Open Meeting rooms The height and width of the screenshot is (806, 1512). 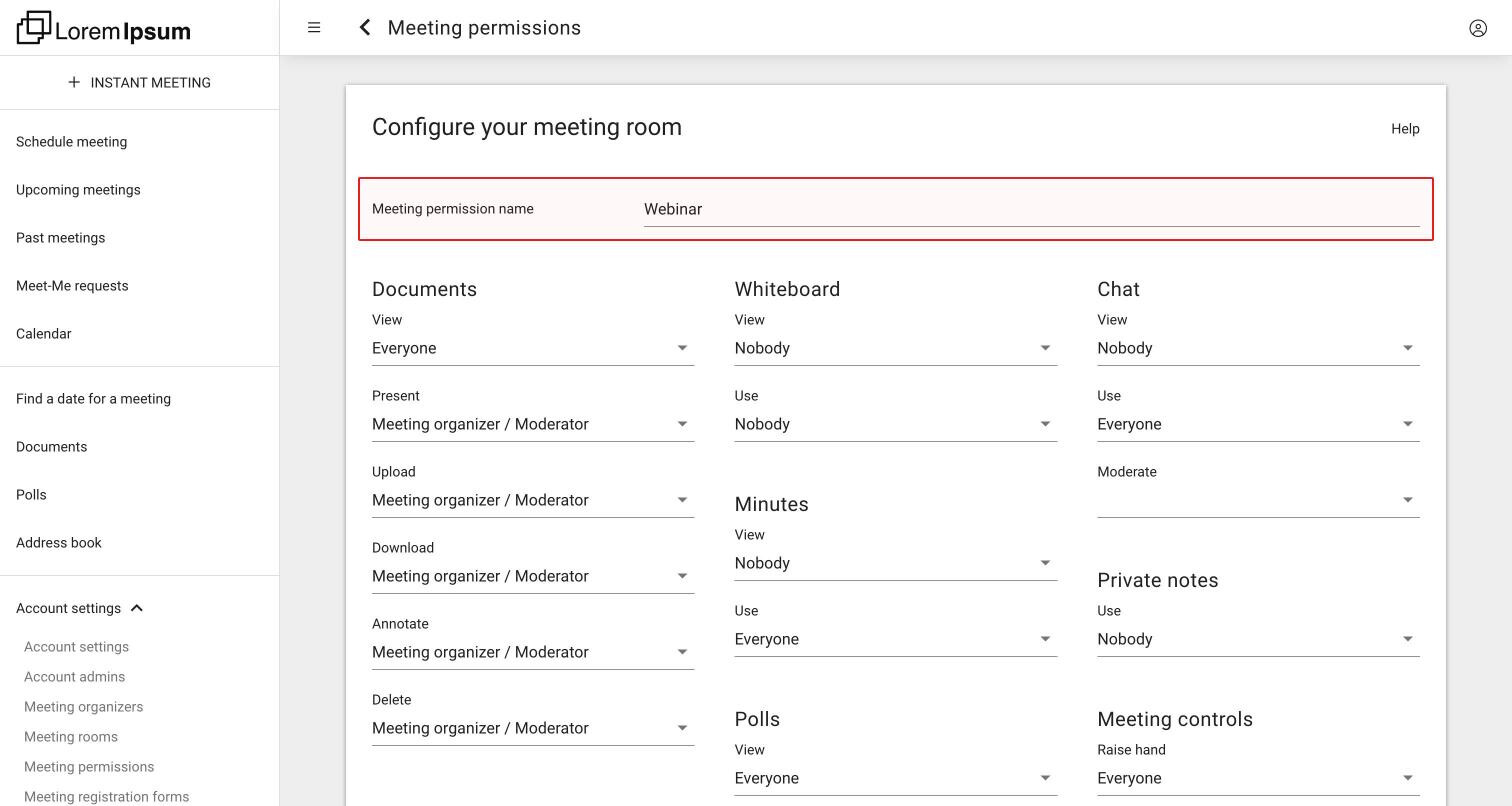click(71, 737)
